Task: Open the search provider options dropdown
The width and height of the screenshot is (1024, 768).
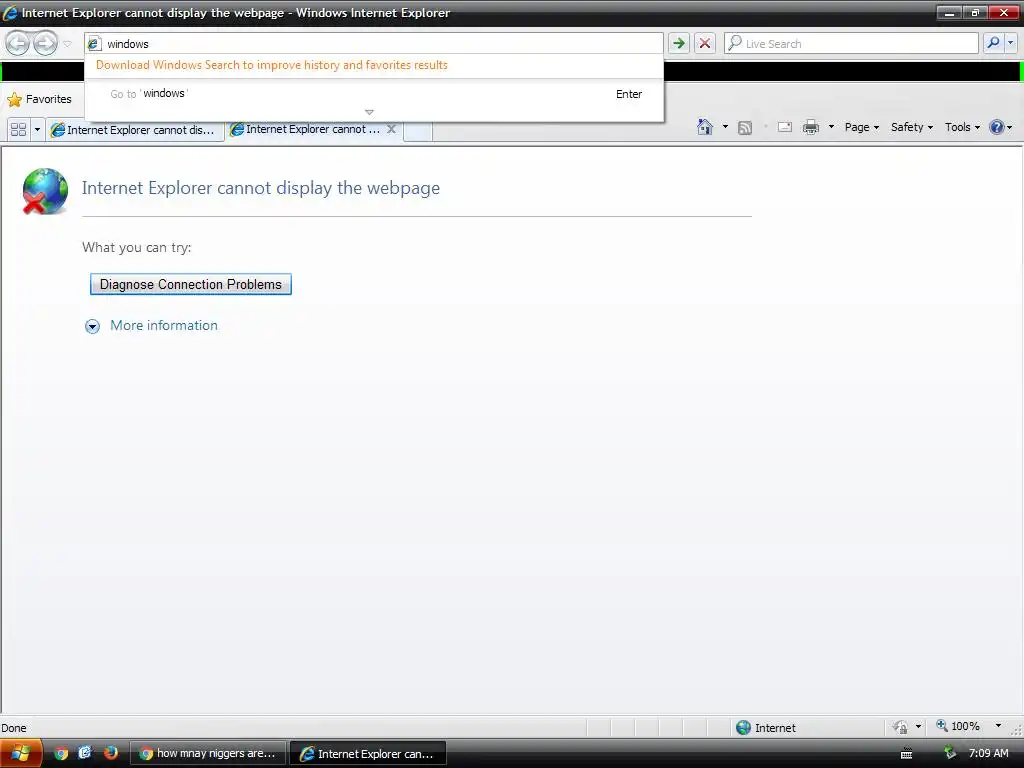Action: 1010,43
